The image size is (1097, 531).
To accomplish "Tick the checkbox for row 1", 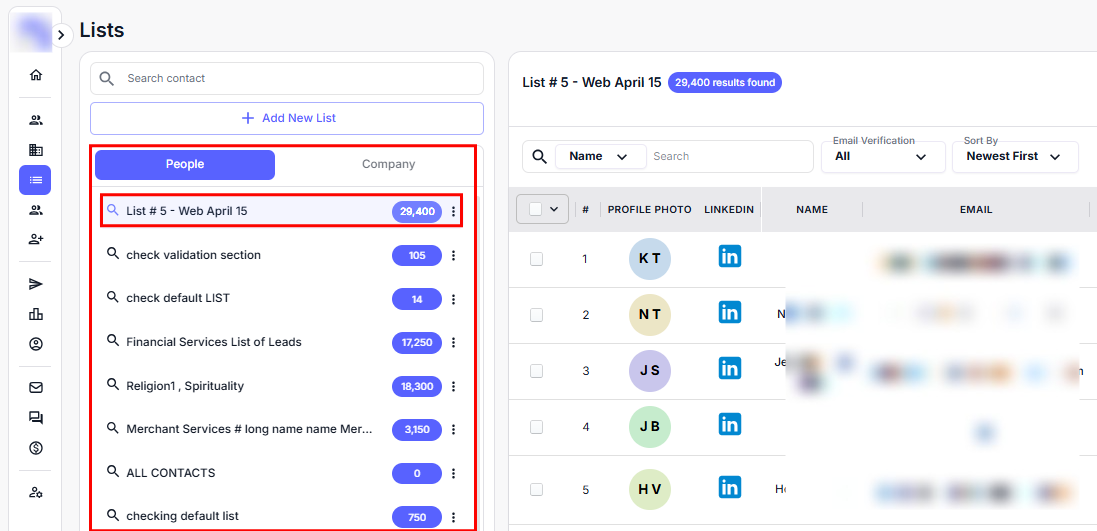I will click(537, 259).
